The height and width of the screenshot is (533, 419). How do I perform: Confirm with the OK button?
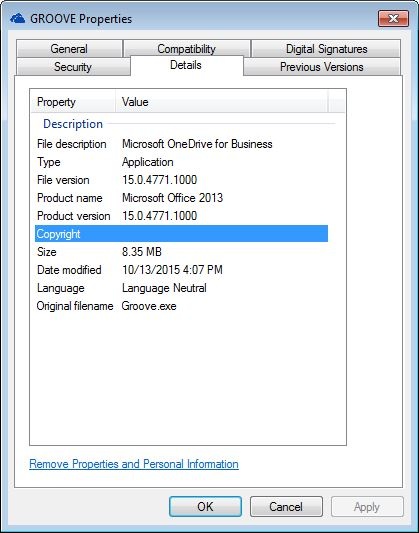[x=205, y=506]
